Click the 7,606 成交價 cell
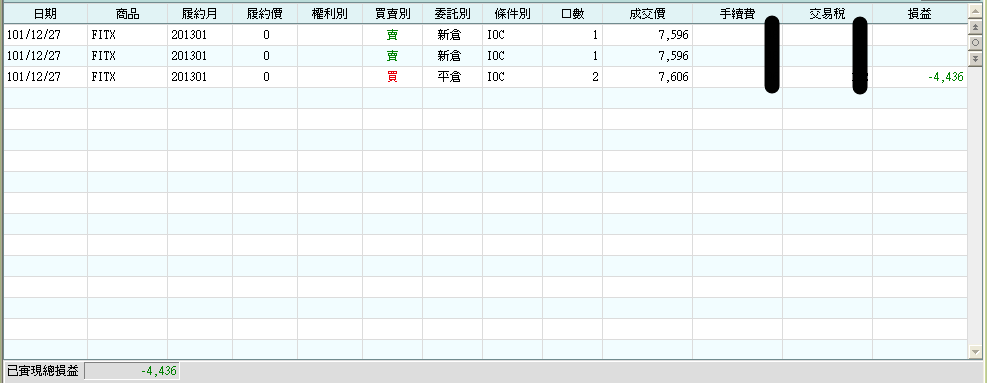Viewport: 987px width, 383px height. [x=647, y=77]
